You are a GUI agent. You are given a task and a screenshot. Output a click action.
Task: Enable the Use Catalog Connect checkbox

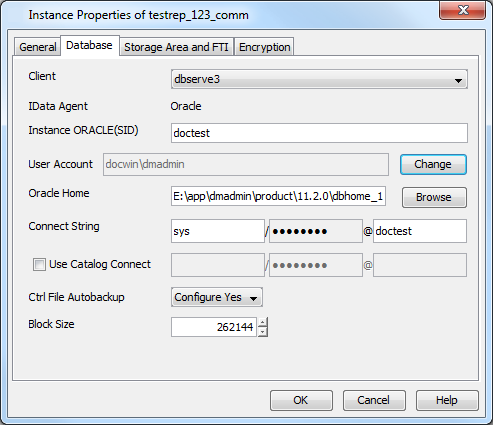pos(39,265)
